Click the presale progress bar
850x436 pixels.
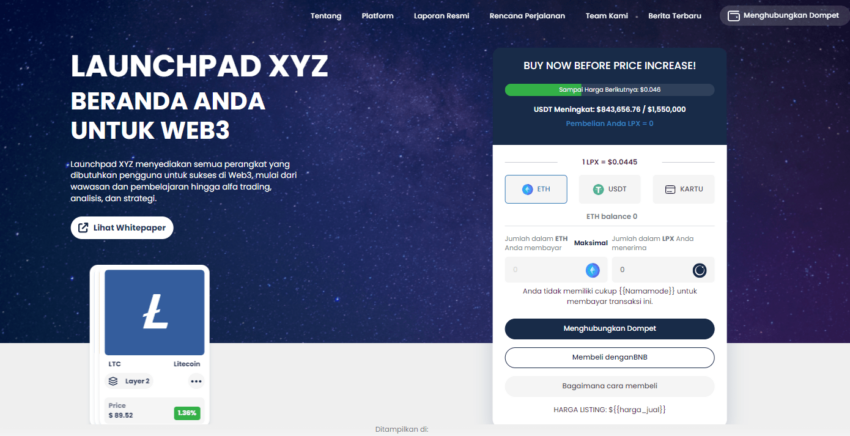(609, 90)
